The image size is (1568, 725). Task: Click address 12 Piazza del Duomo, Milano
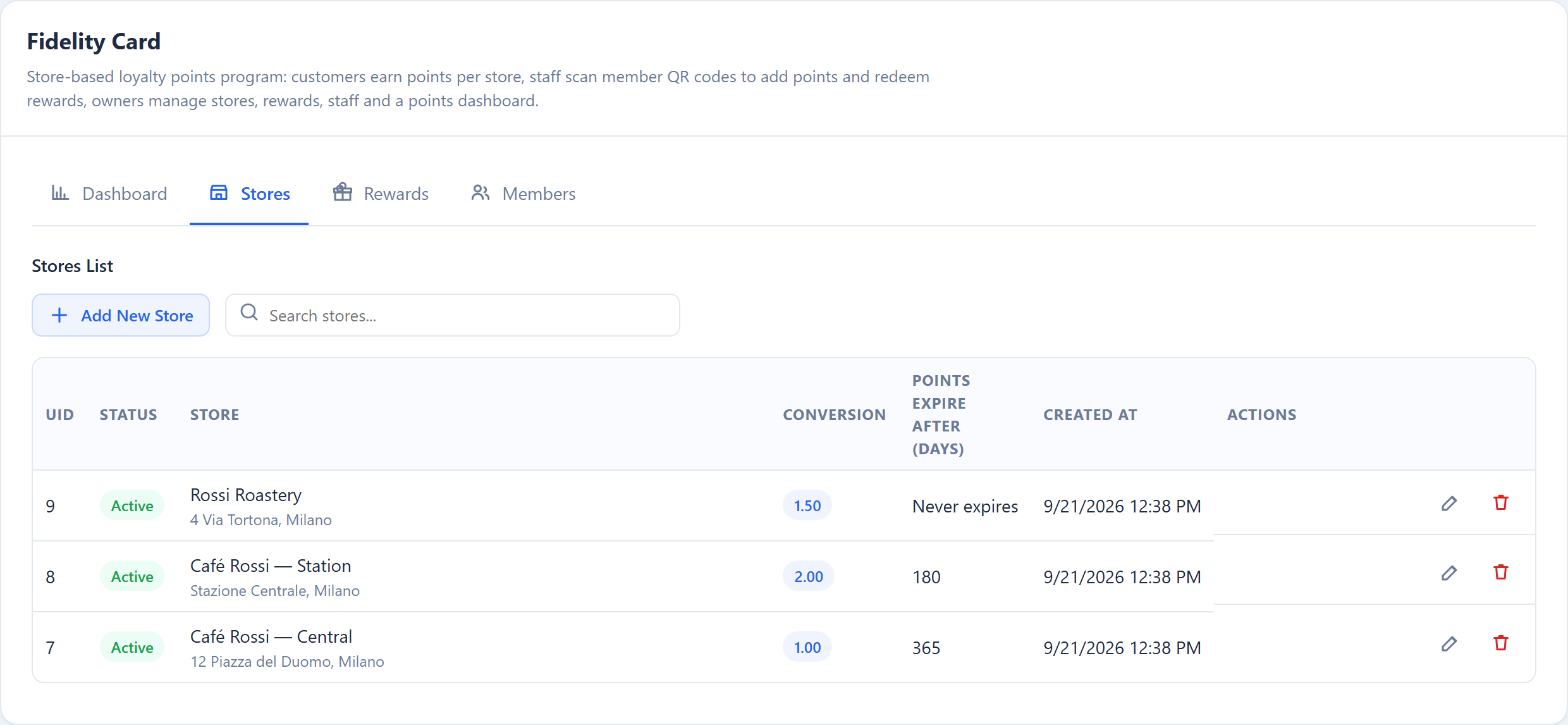point(287,662)
